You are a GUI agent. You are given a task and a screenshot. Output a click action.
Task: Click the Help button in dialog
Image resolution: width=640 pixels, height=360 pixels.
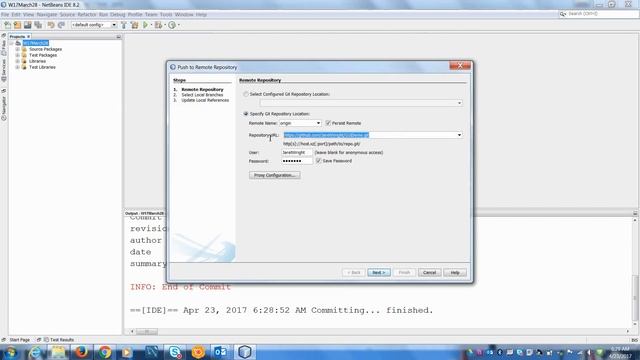point(455,272)
